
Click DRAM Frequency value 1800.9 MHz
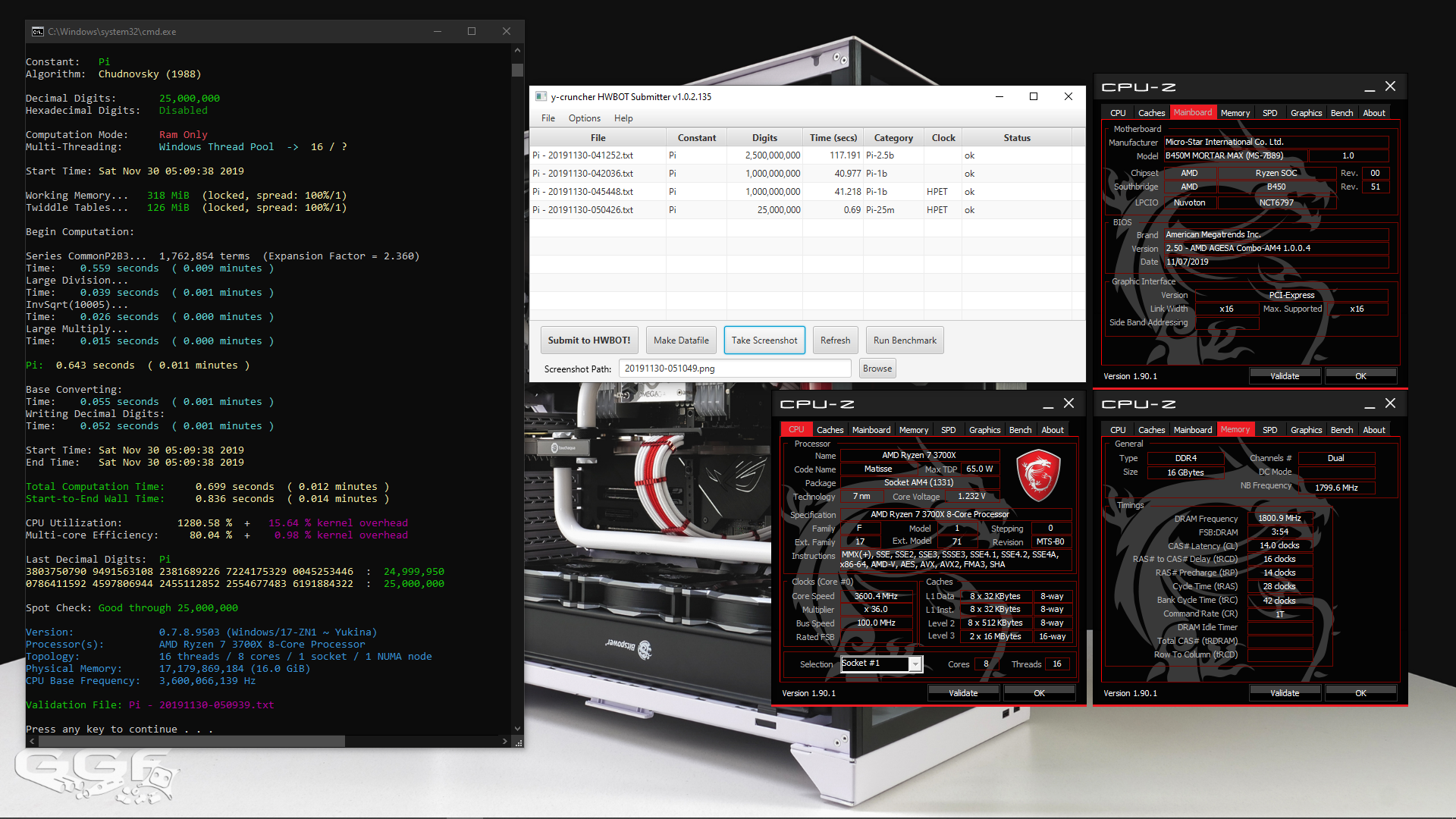click(x=1279, y=519)
